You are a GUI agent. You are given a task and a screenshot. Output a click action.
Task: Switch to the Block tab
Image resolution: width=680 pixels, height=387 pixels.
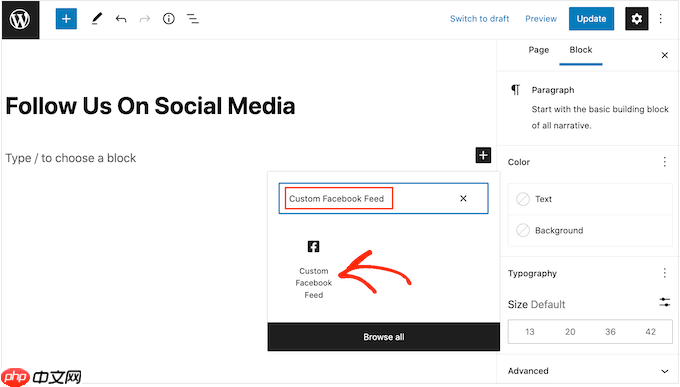(x=581, y=50)
